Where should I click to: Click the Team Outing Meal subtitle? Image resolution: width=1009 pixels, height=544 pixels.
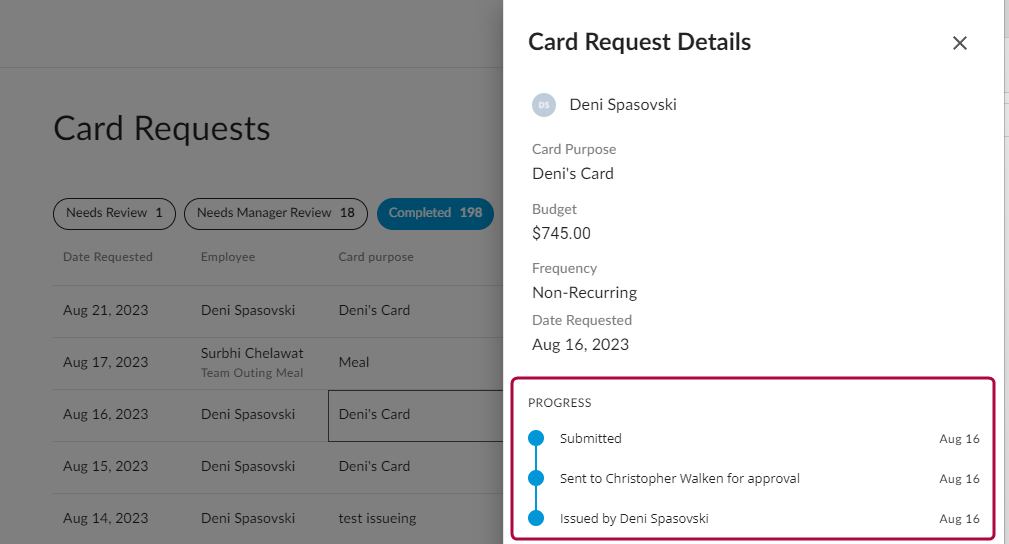[x=251, y=373]
